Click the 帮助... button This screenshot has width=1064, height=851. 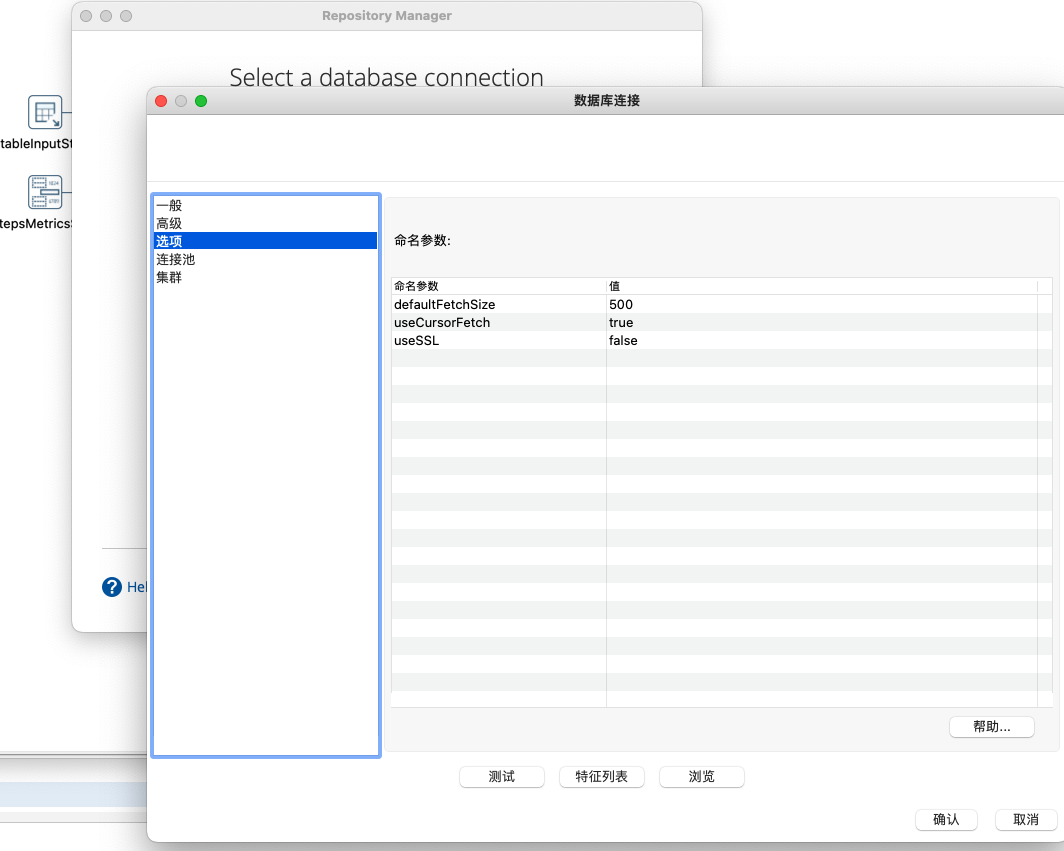pos(991,727)
